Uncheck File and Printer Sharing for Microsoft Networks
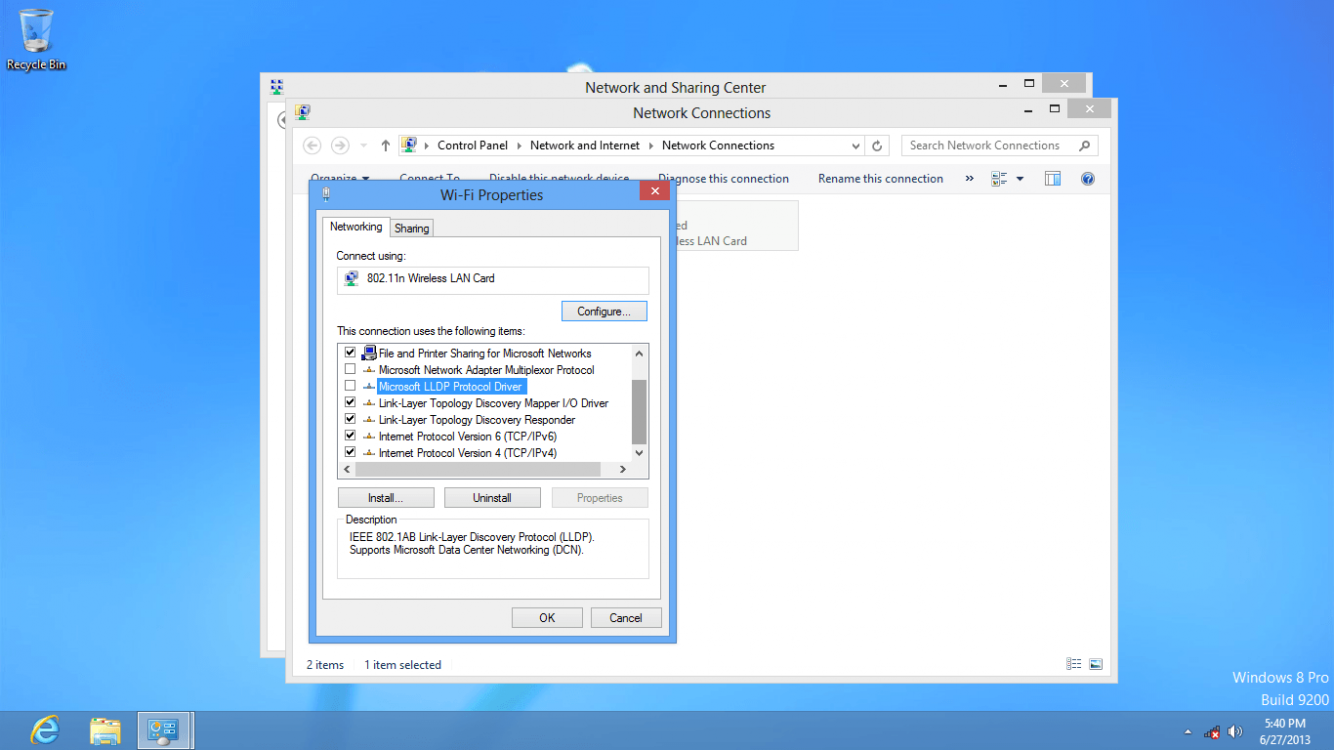The height and width of the screenshot is (750, 1334). point(350,353)
